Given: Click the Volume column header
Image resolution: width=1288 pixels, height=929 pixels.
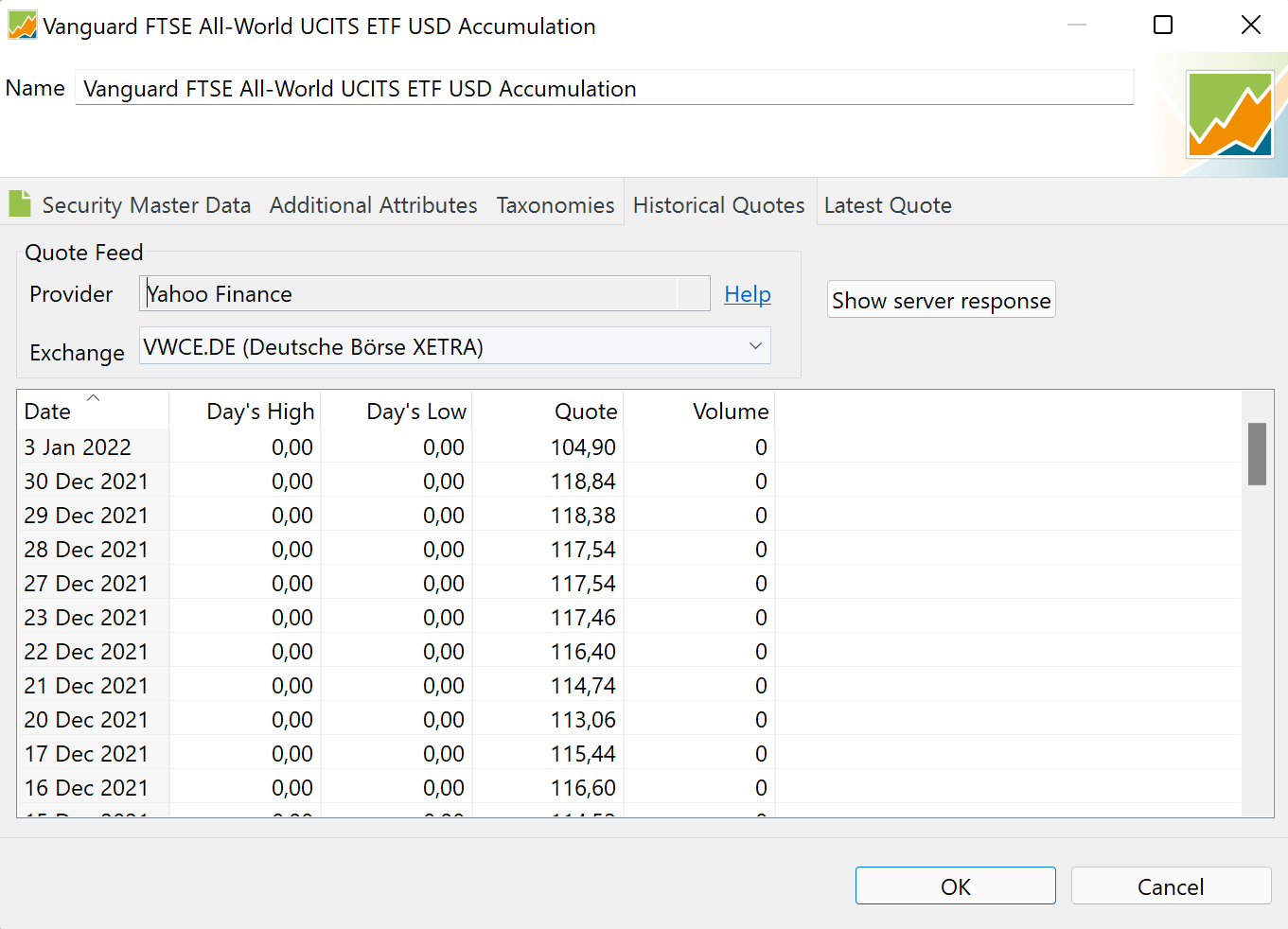Looking at the screenshot, I should click(730, 412).
